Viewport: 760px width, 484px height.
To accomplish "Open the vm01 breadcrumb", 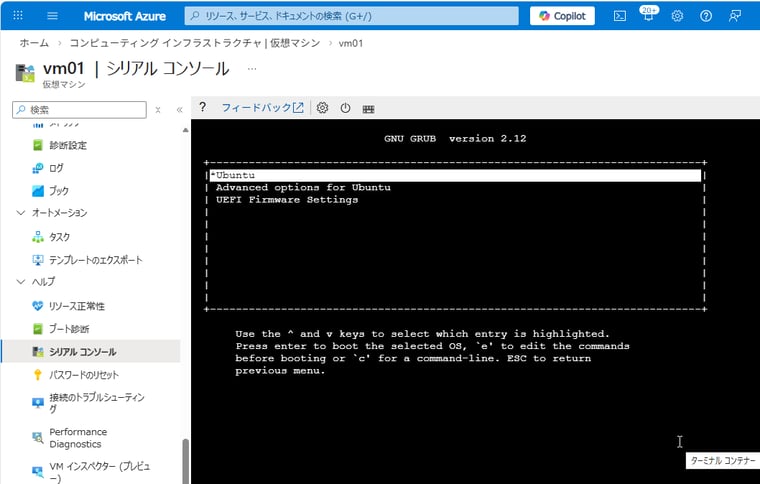I will coord(350,43).
